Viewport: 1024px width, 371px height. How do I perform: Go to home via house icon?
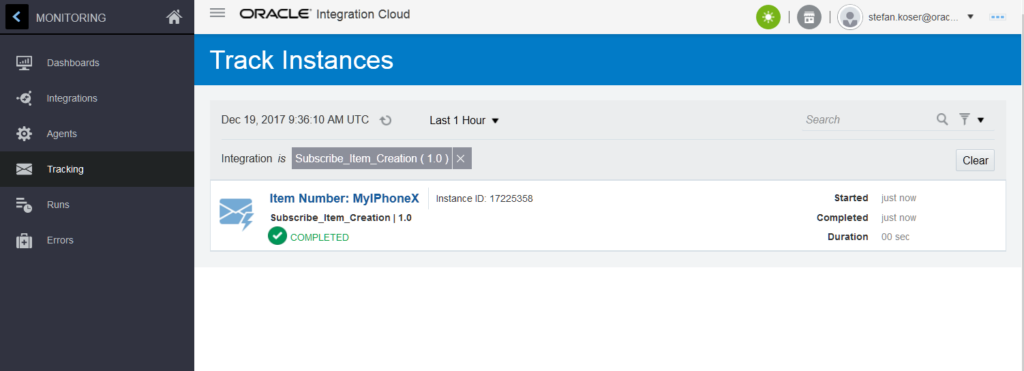(174, 18)
